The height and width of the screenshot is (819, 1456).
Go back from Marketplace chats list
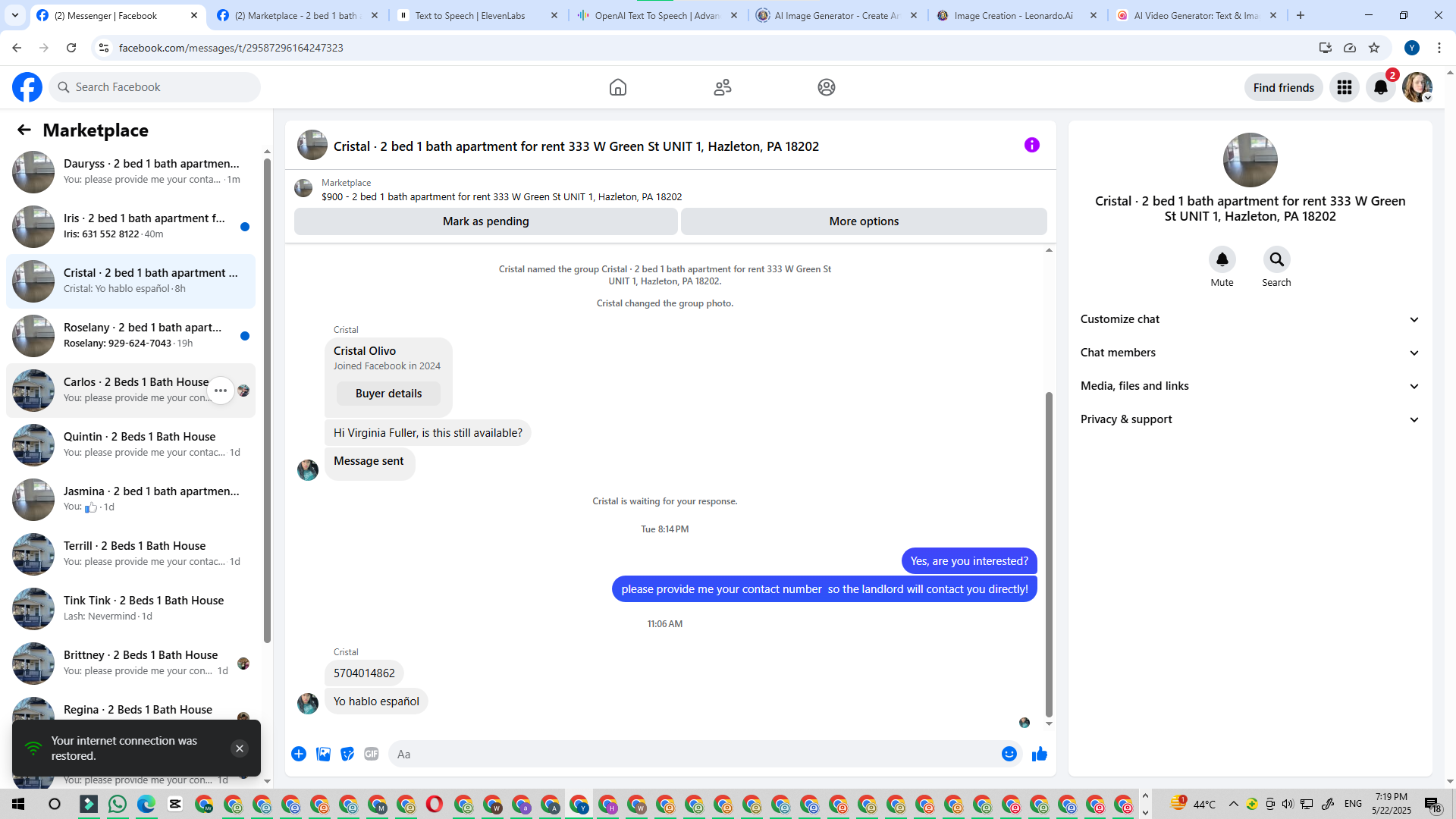(24, 130)
